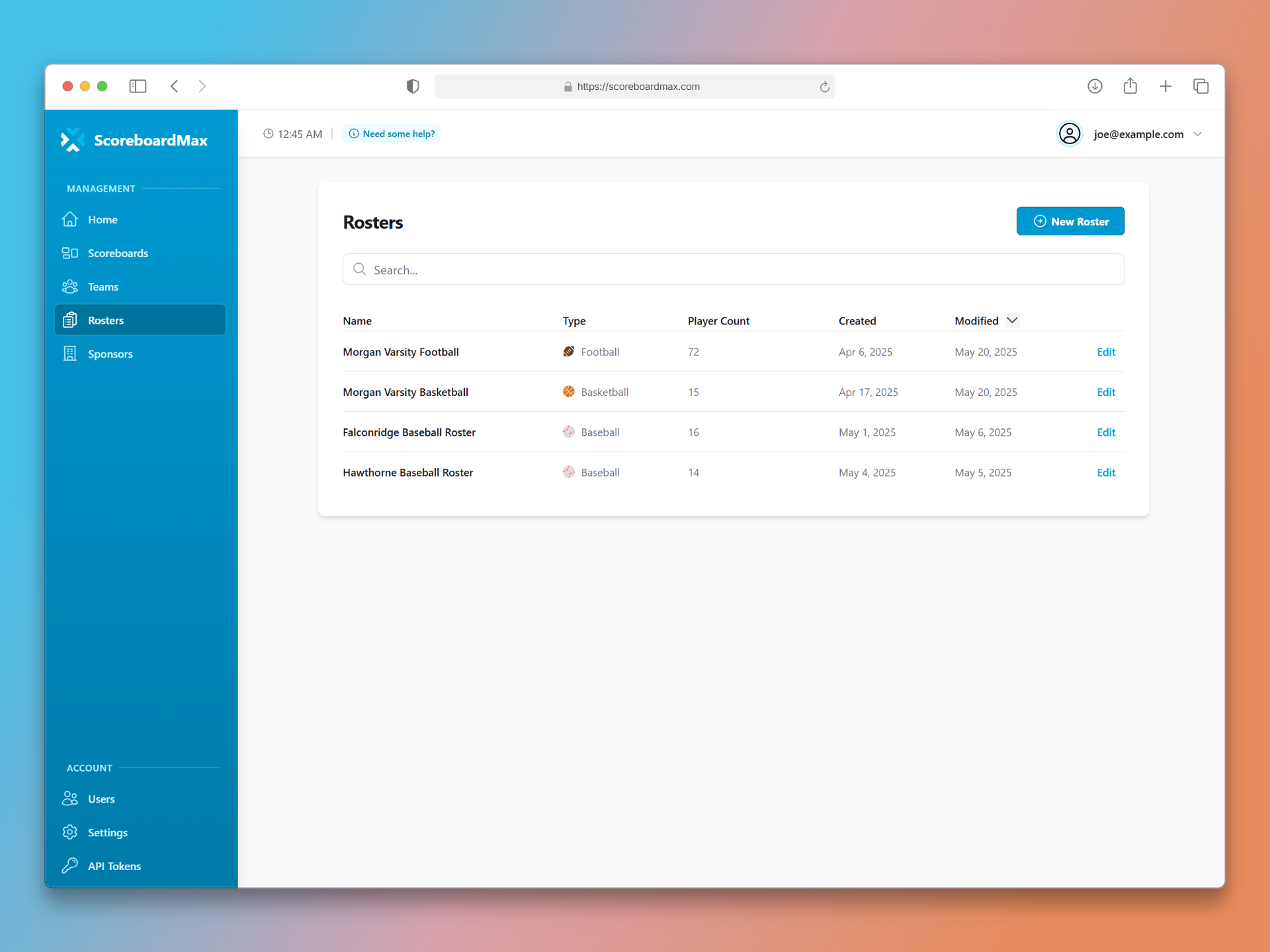This screenshot has width=1270, height=952.
Task: Click the Name column header
Action: [357, 321]
